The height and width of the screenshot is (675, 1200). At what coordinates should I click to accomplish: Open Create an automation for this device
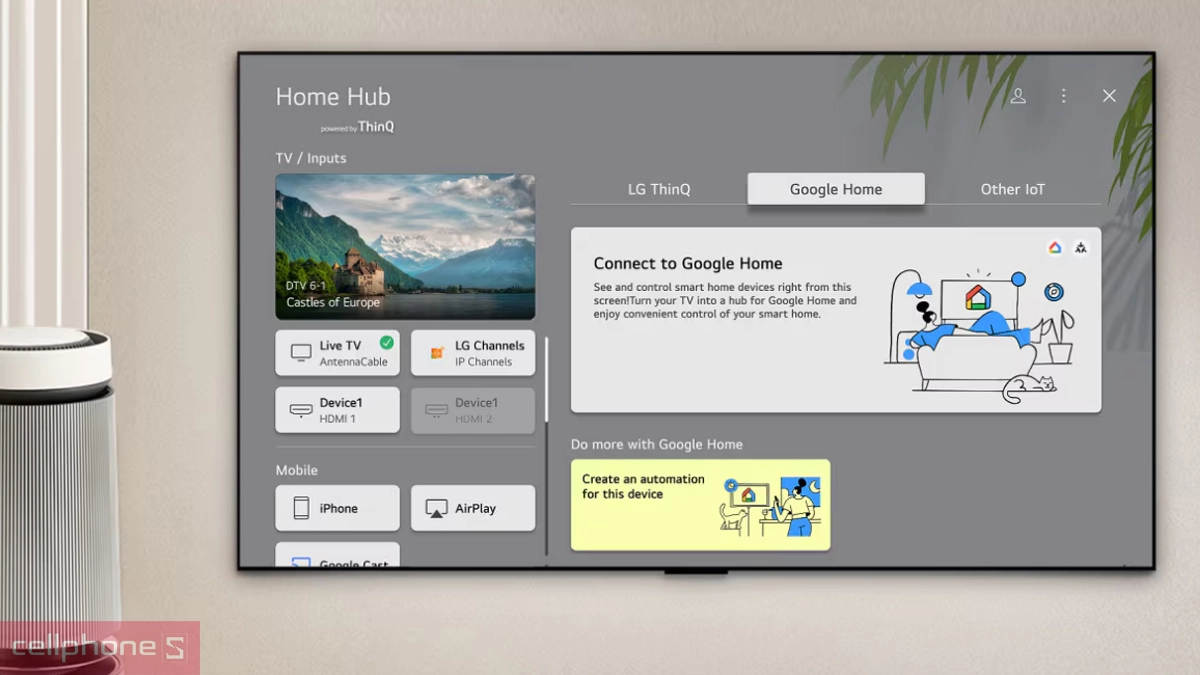[x=700, y=505]
